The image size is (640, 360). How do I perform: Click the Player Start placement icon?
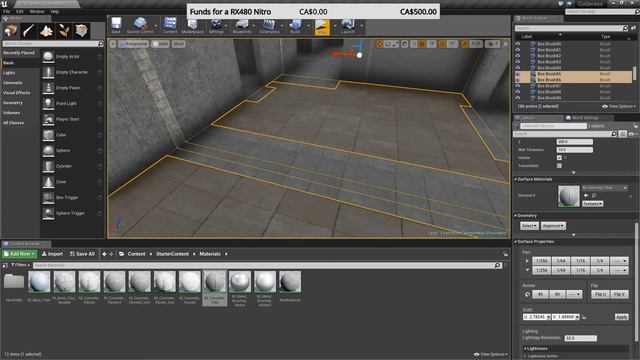click(48, 119)
